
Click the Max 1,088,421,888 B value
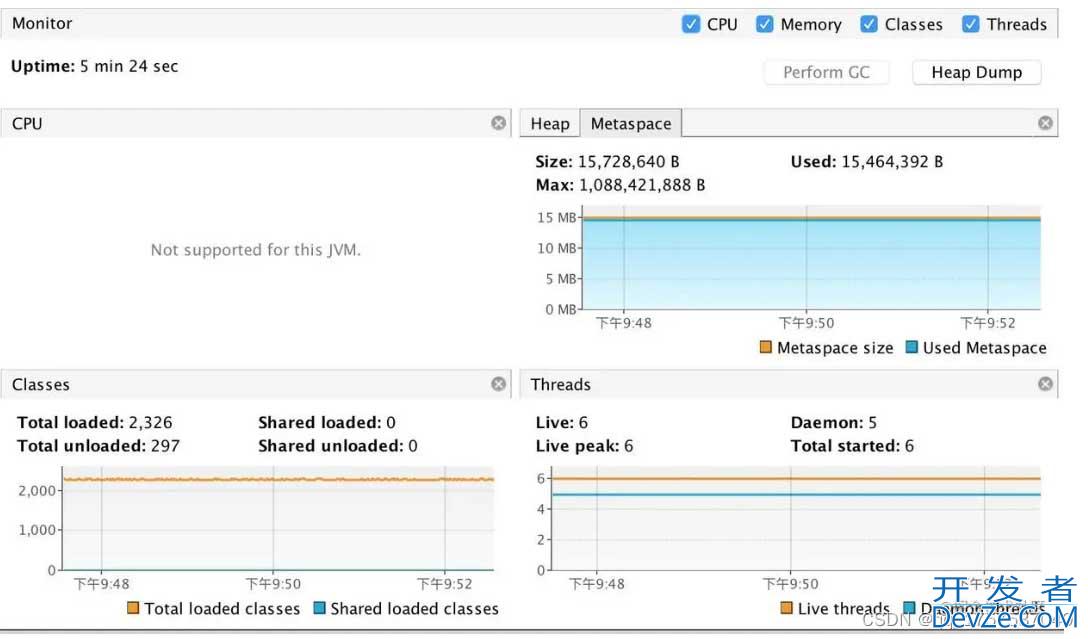pyautogui.click(x=642, y=185)
